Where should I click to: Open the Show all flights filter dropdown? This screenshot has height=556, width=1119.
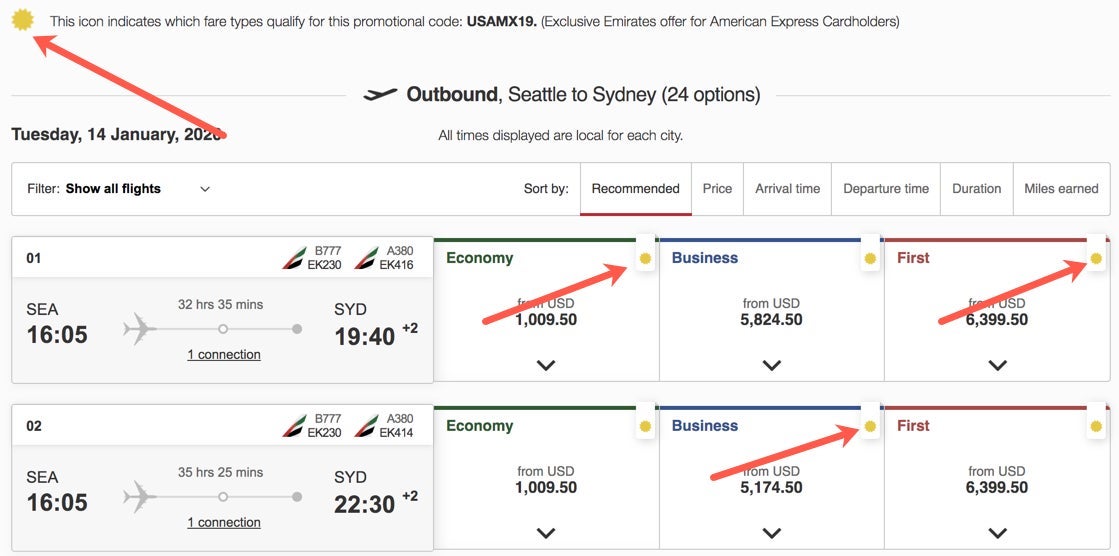click(x=137, y=189)
